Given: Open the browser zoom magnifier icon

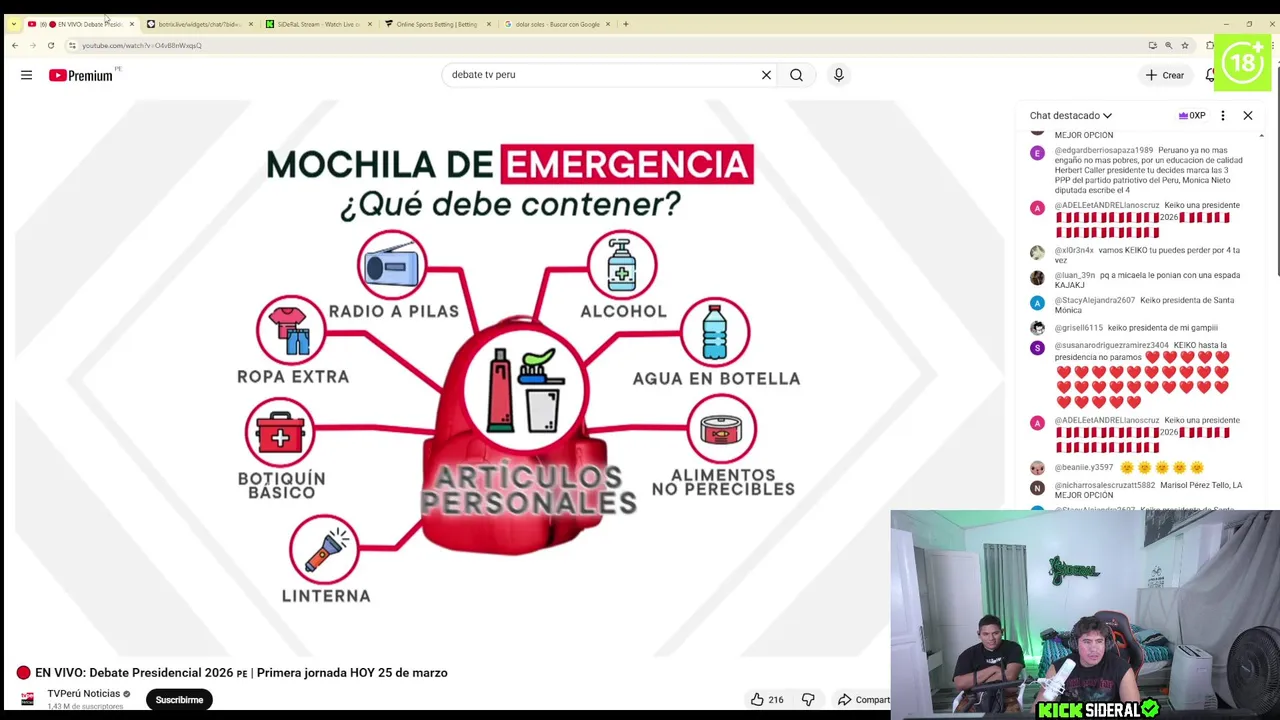Looking at the screenshot, I should point(1168,45).
